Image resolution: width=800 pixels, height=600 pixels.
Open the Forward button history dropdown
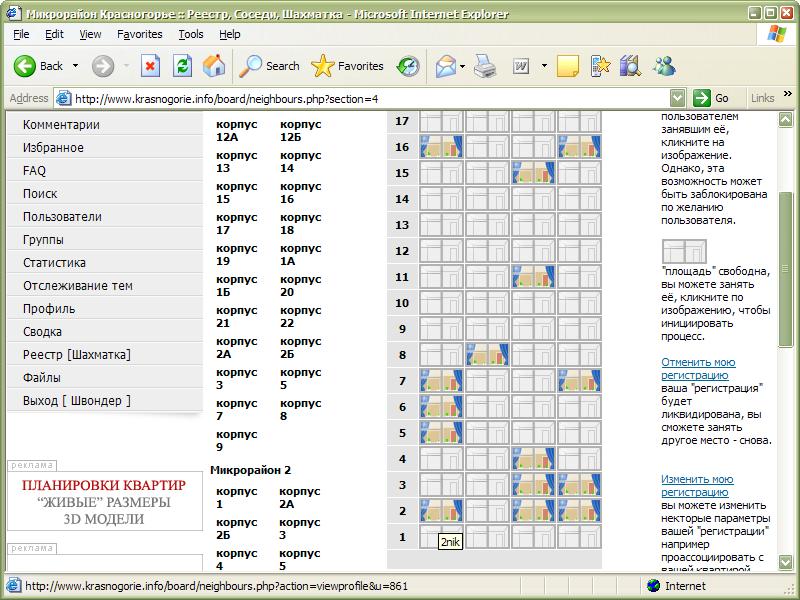coord(126,66)
